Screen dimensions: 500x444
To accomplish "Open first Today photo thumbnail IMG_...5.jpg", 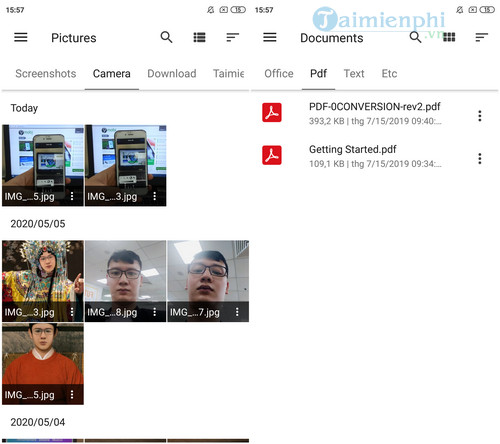I will point(43,165).
